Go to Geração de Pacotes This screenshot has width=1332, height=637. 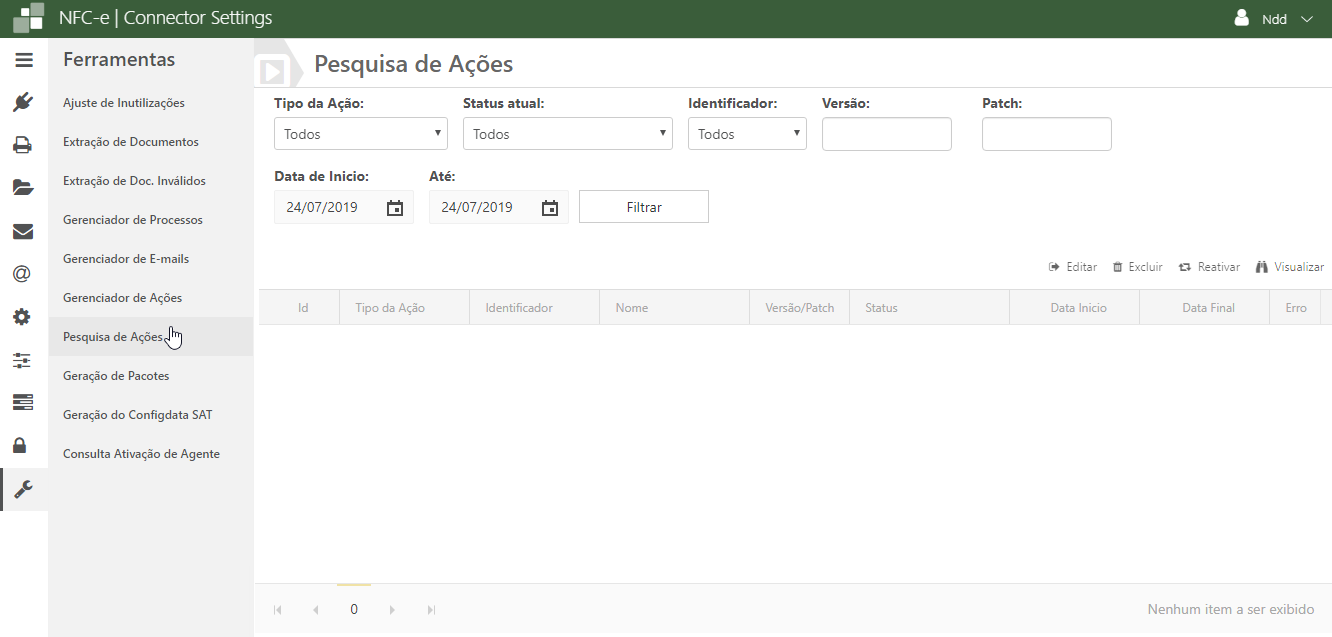[116, 376]
